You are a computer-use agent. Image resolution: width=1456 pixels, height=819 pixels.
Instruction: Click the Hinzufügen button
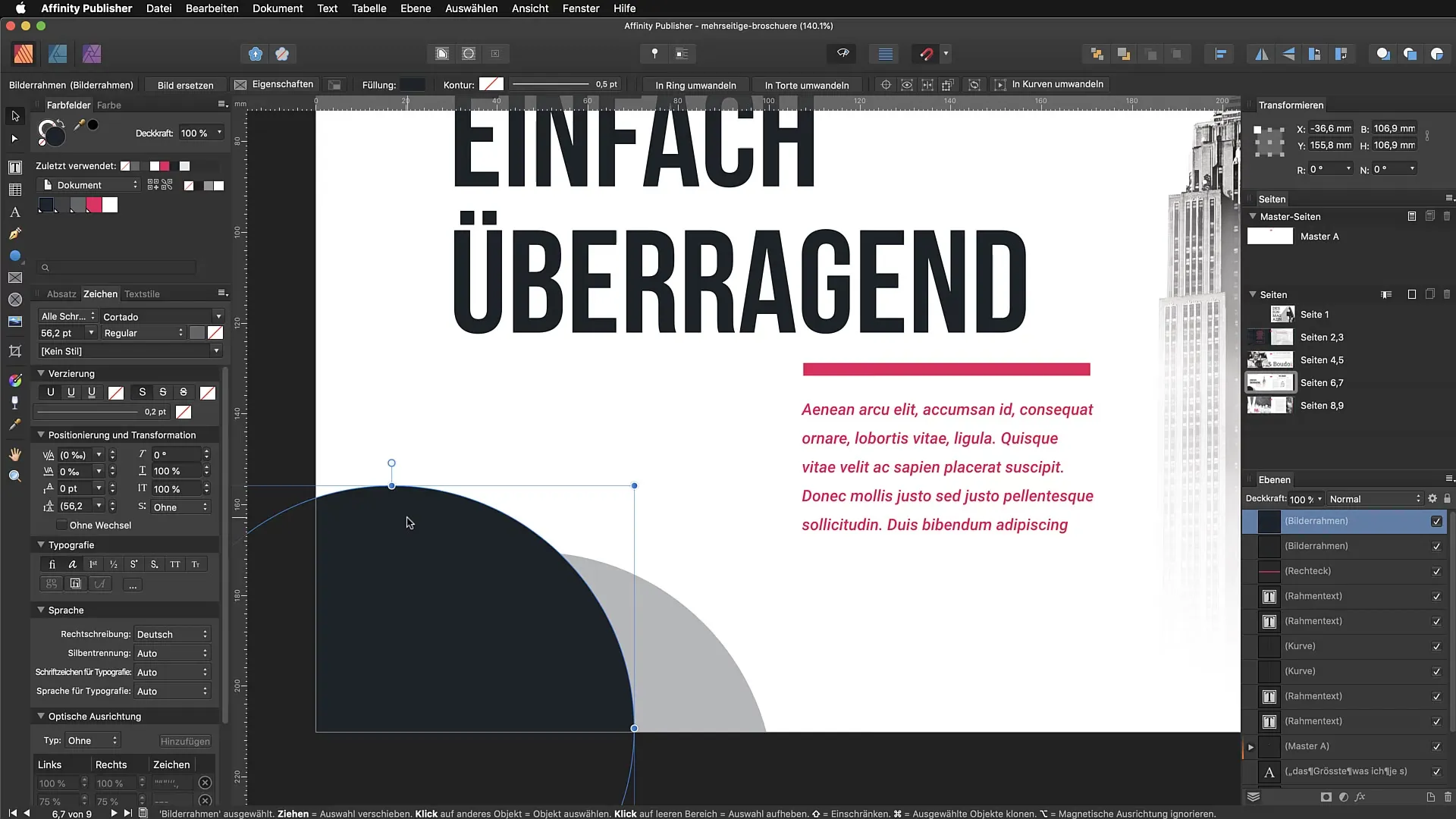click(x=185, y=741)
